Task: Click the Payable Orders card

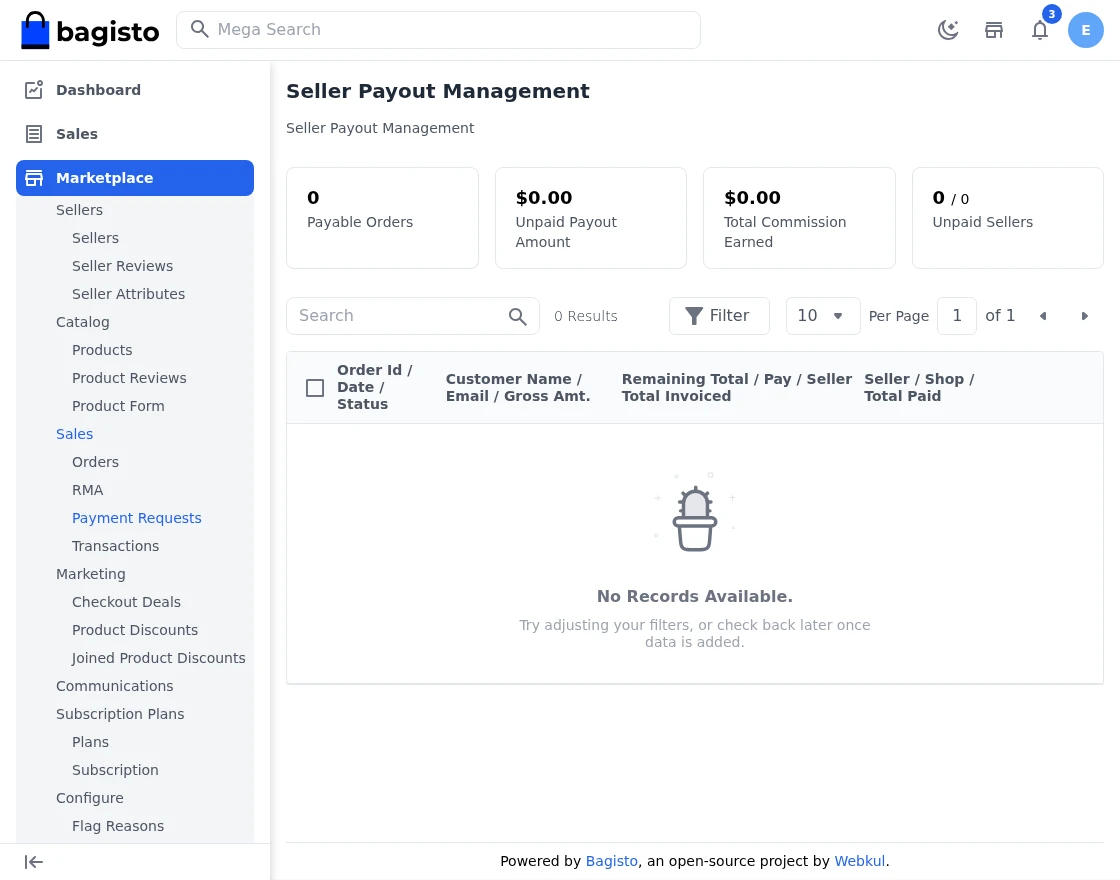Action: [x=382, y=218]
